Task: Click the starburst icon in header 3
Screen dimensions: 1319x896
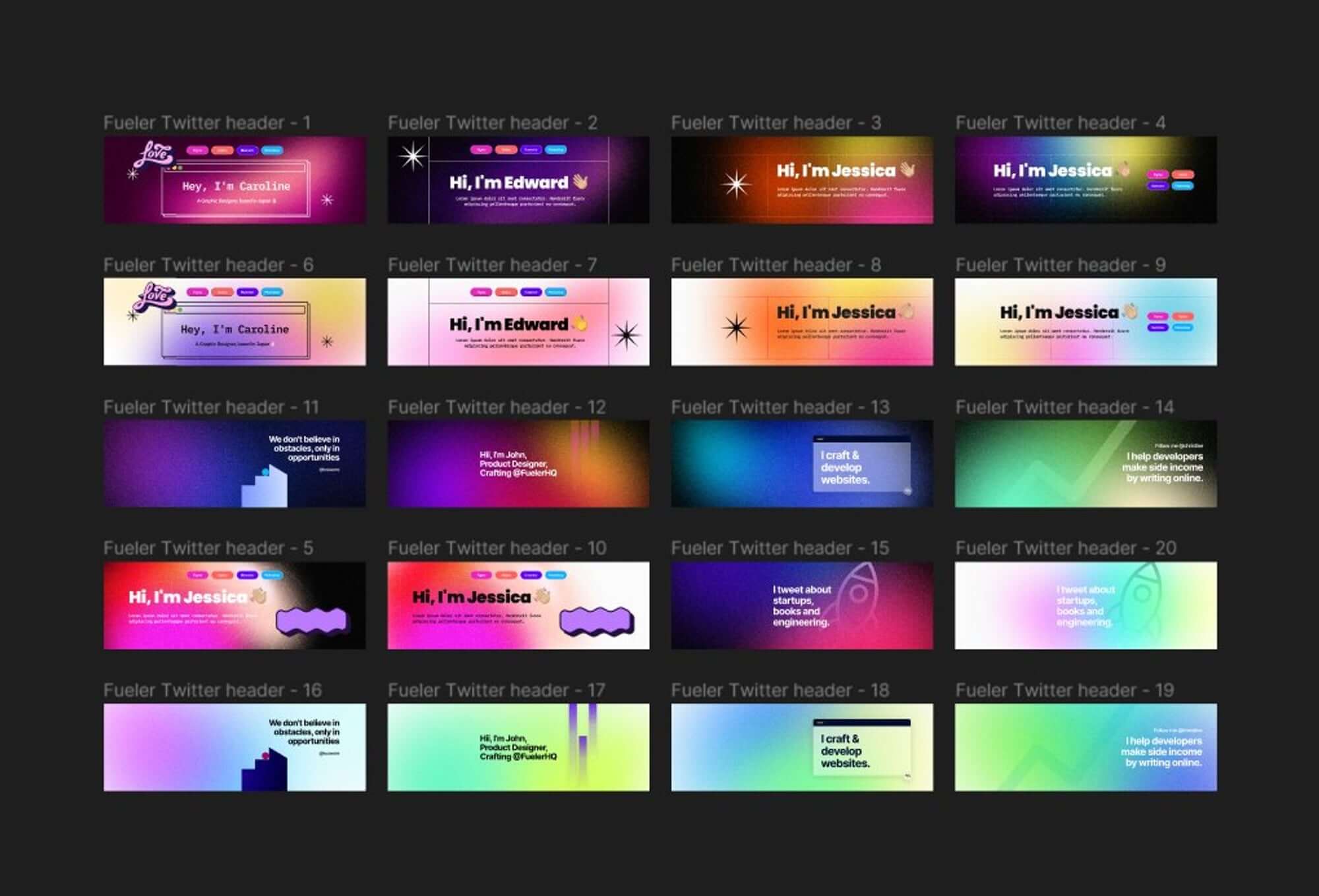Action: point(735,184)
